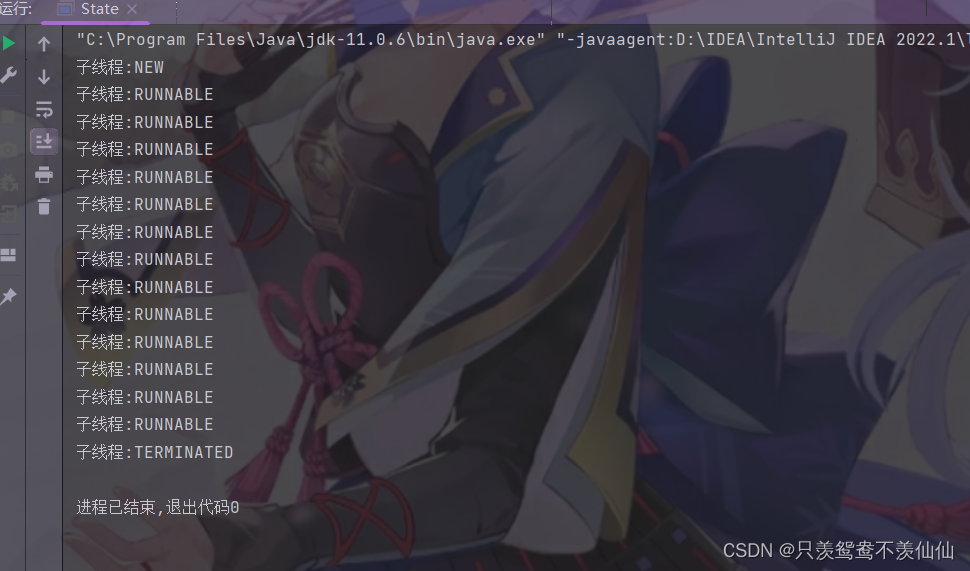Toggle pin tab icon

tap(9, 296)
